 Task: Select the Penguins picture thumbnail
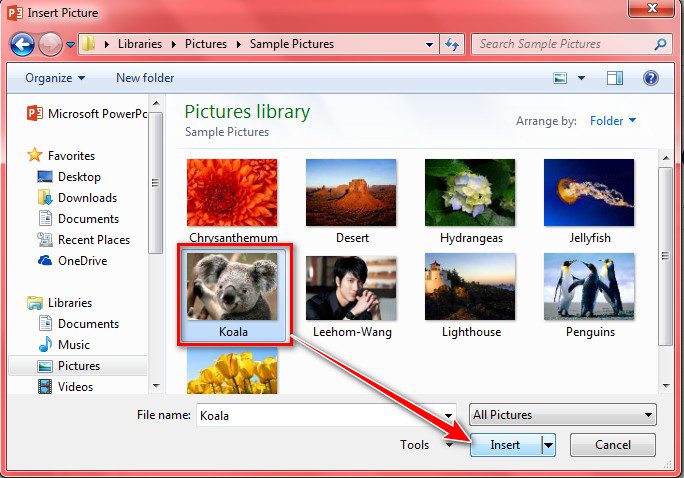[589, 287]
